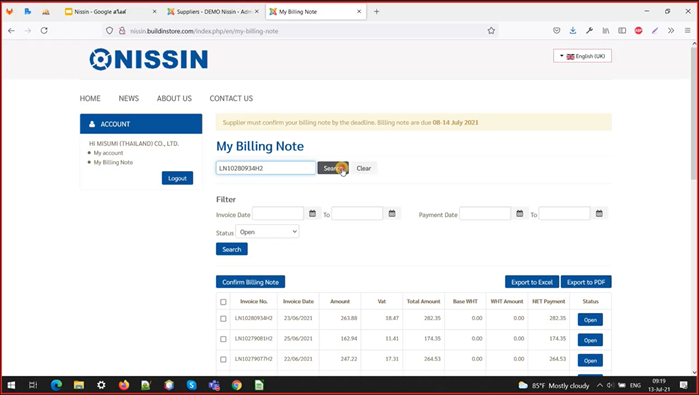Check the box for invoice LN10279077H2

(x=223, y=359)
